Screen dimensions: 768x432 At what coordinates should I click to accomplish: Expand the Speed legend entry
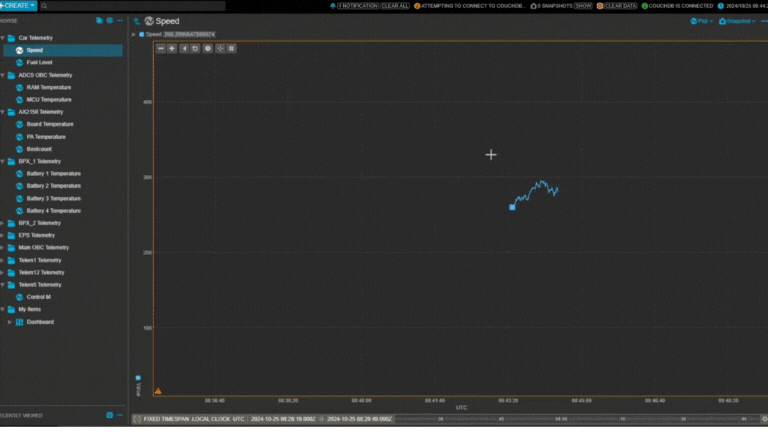(134, 34)
